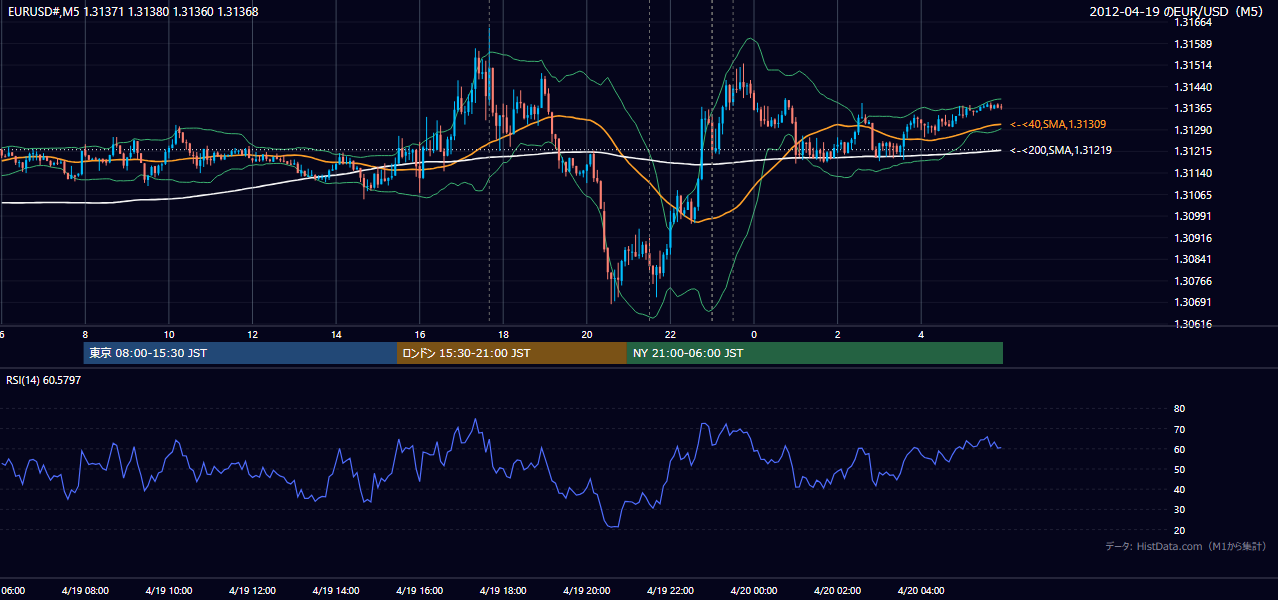This screenshot has height=600, width=1278.
Task: Click RSI axis level 50
Action: [x=1179, y=469]
